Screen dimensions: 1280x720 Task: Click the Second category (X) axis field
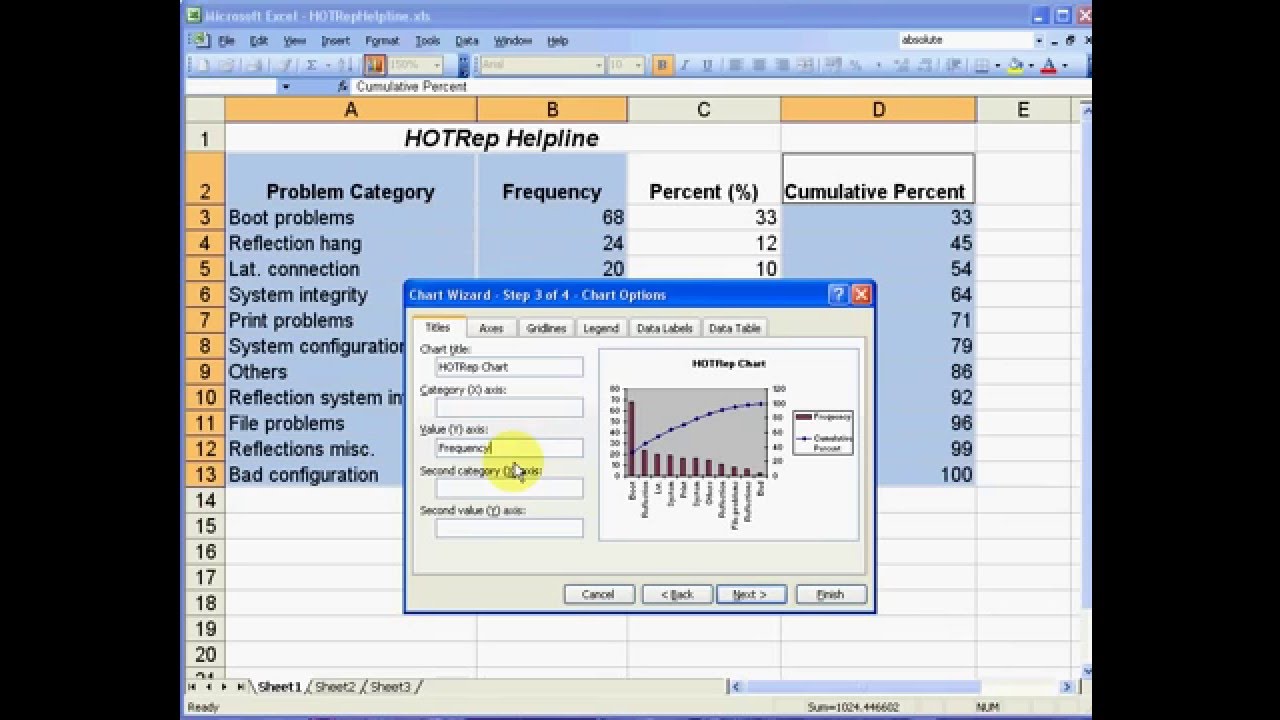509,488
